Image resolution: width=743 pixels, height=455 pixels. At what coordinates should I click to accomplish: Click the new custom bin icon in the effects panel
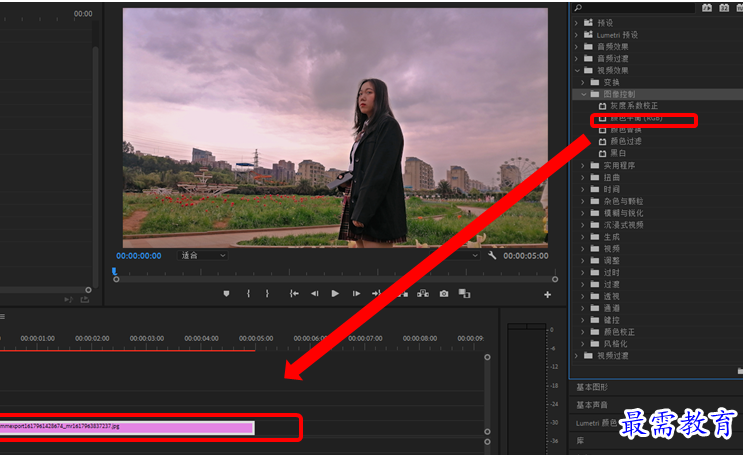point(740,371)
